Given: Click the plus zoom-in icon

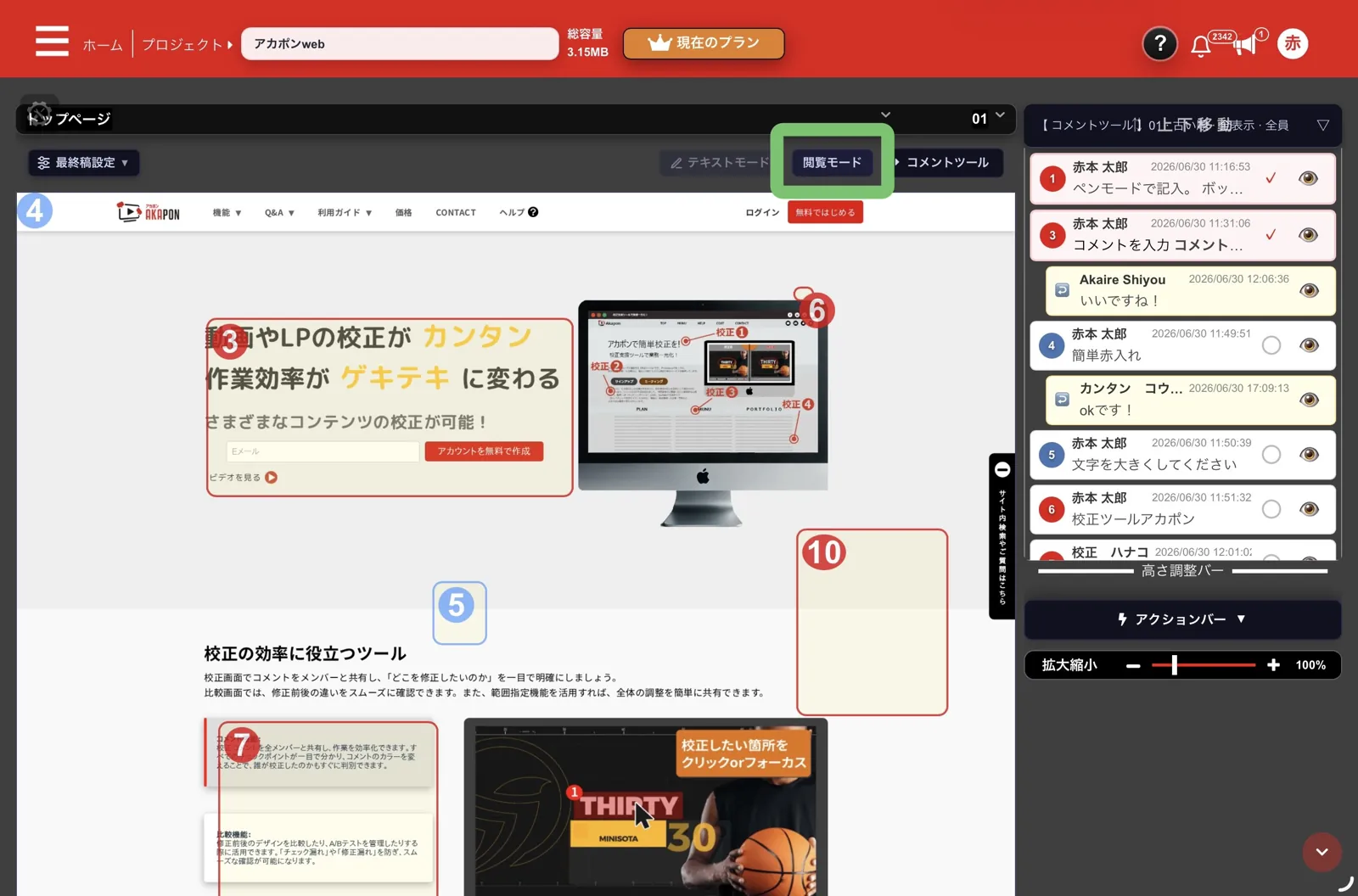Looking at the screenshot, I should (x=1273, y=665).
